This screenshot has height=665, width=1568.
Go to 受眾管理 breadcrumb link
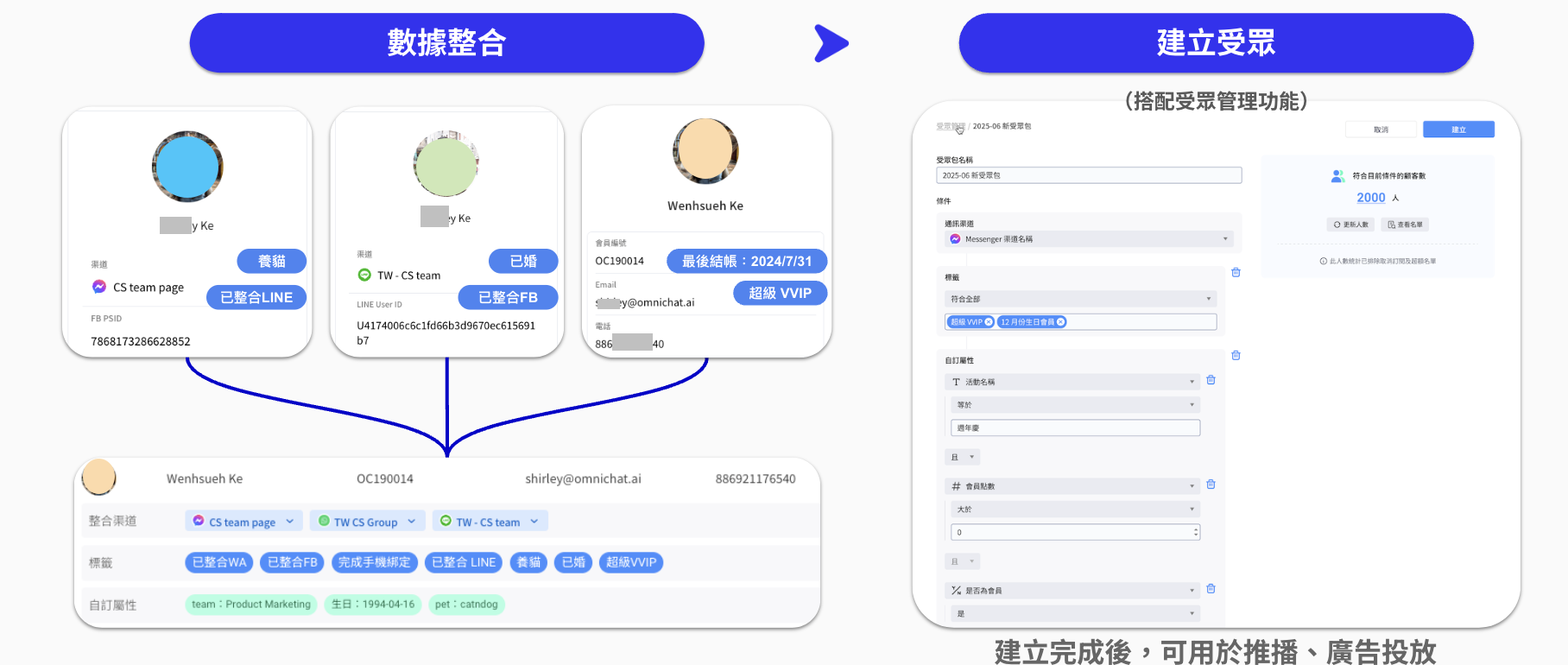950,127
